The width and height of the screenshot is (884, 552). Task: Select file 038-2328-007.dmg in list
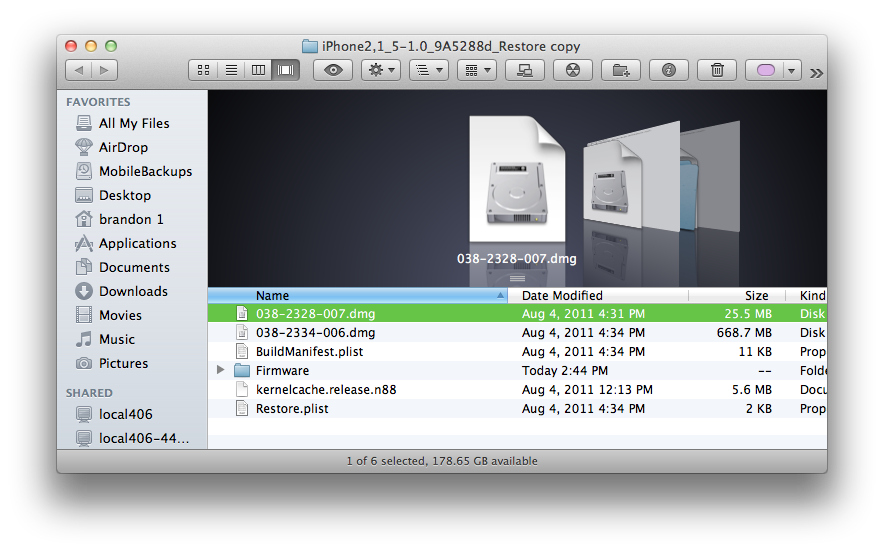[517, 313]
